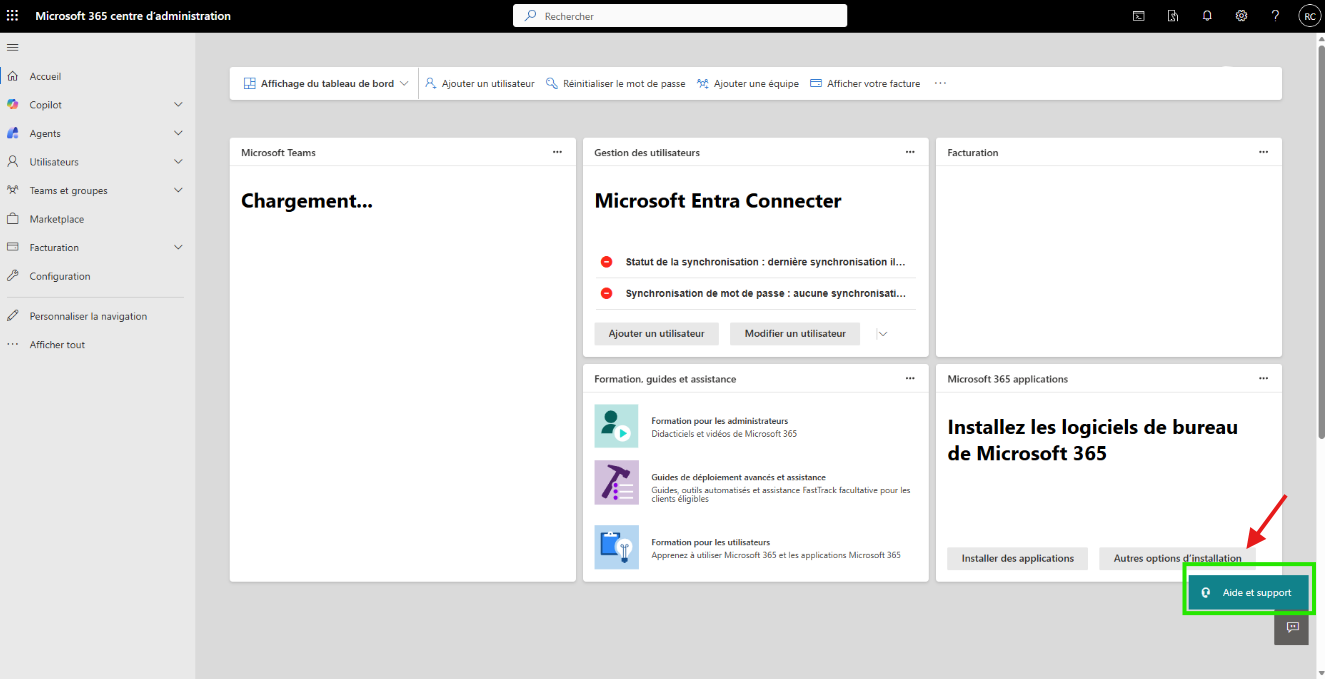Click the header icon left of the bell
Image resolution: width=1325 pixels, height=679 pixels.
coord(1173,16)
